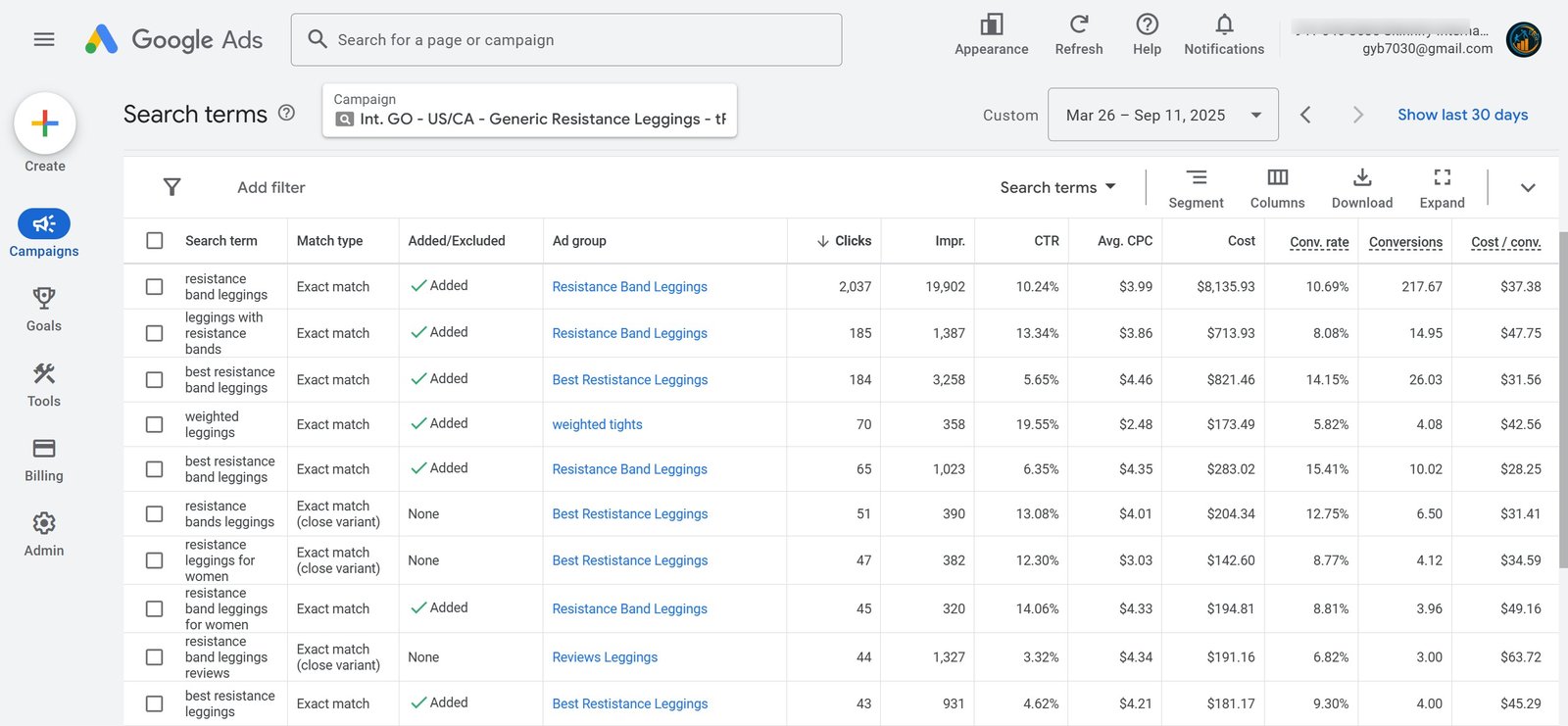Sort by the Cost / conv. column header
Screen dimensions: 1568x726
coord(1506,242)
